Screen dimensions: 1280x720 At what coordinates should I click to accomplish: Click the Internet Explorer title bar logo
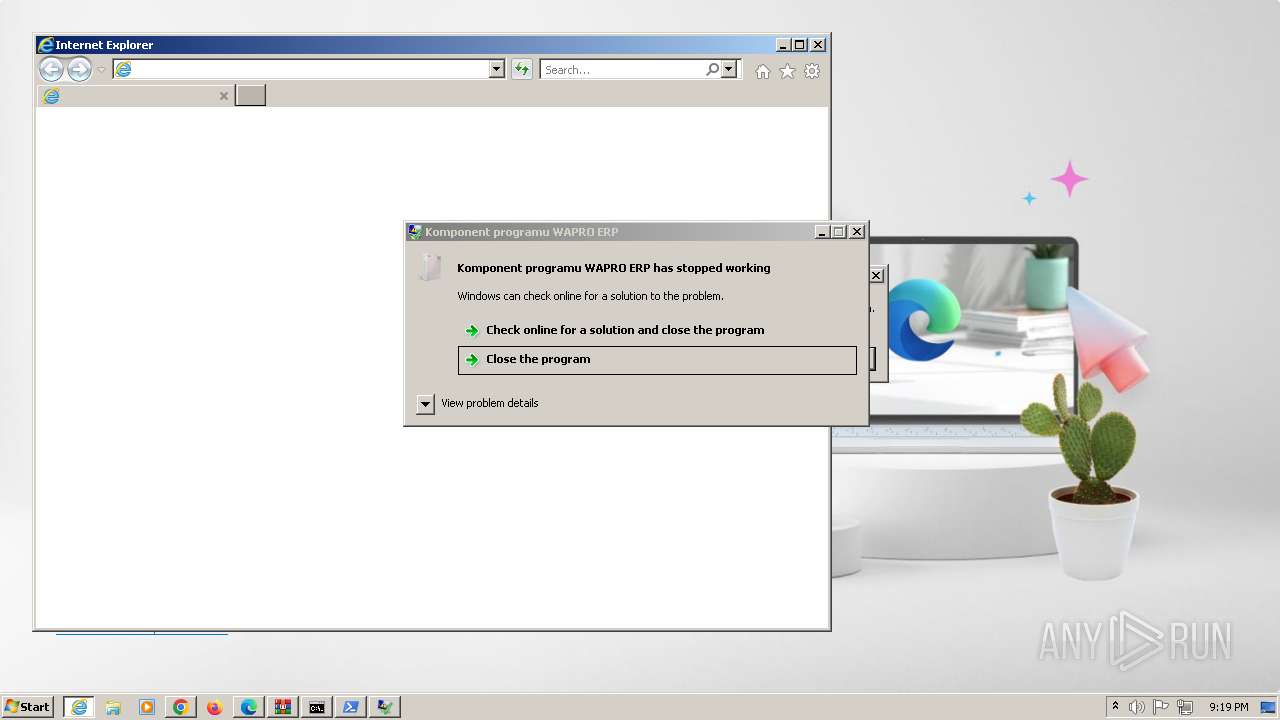click(45, 45)
